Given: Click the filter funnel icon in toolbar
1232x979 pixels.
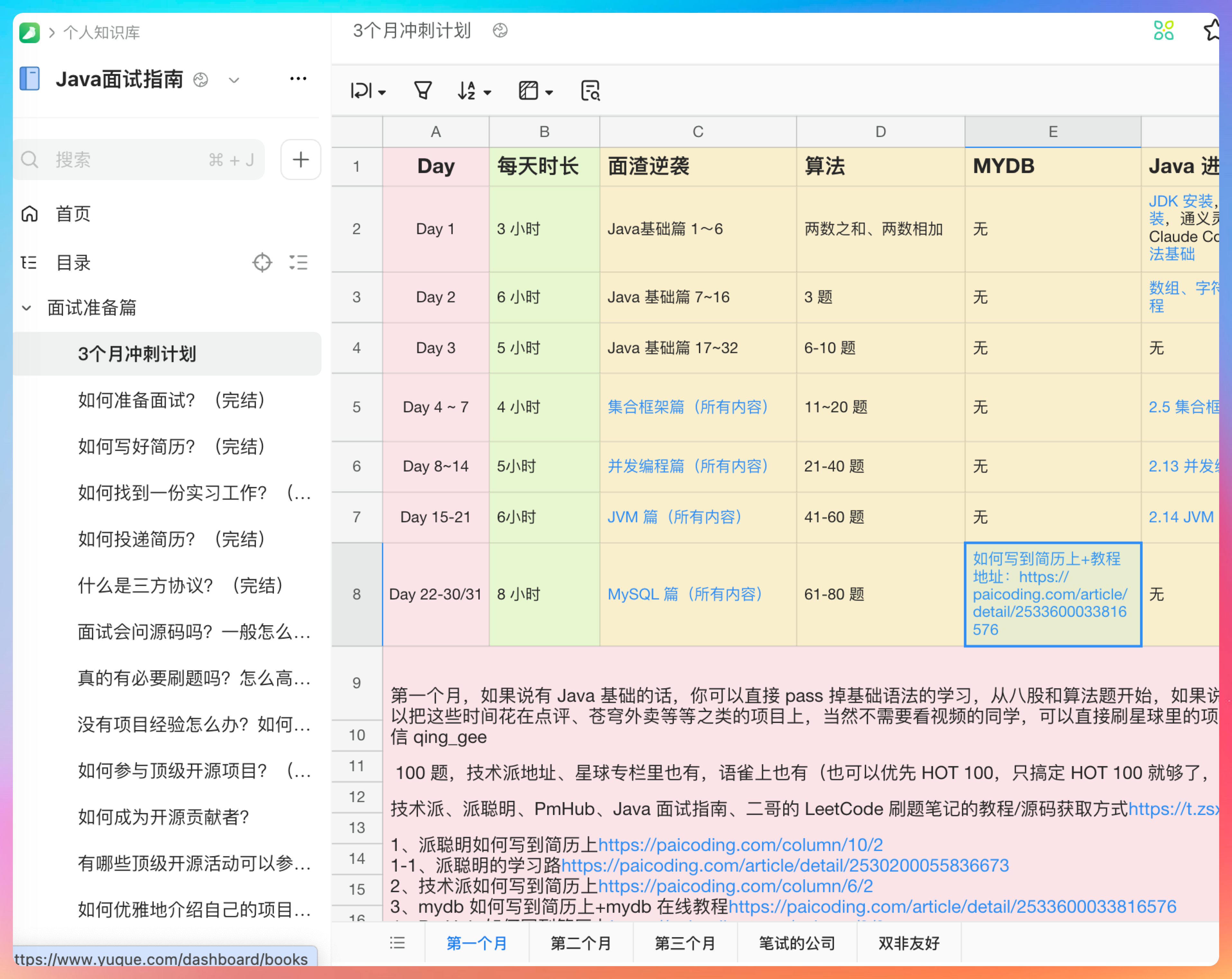Looking at the screenshot, I should [422, 90].
